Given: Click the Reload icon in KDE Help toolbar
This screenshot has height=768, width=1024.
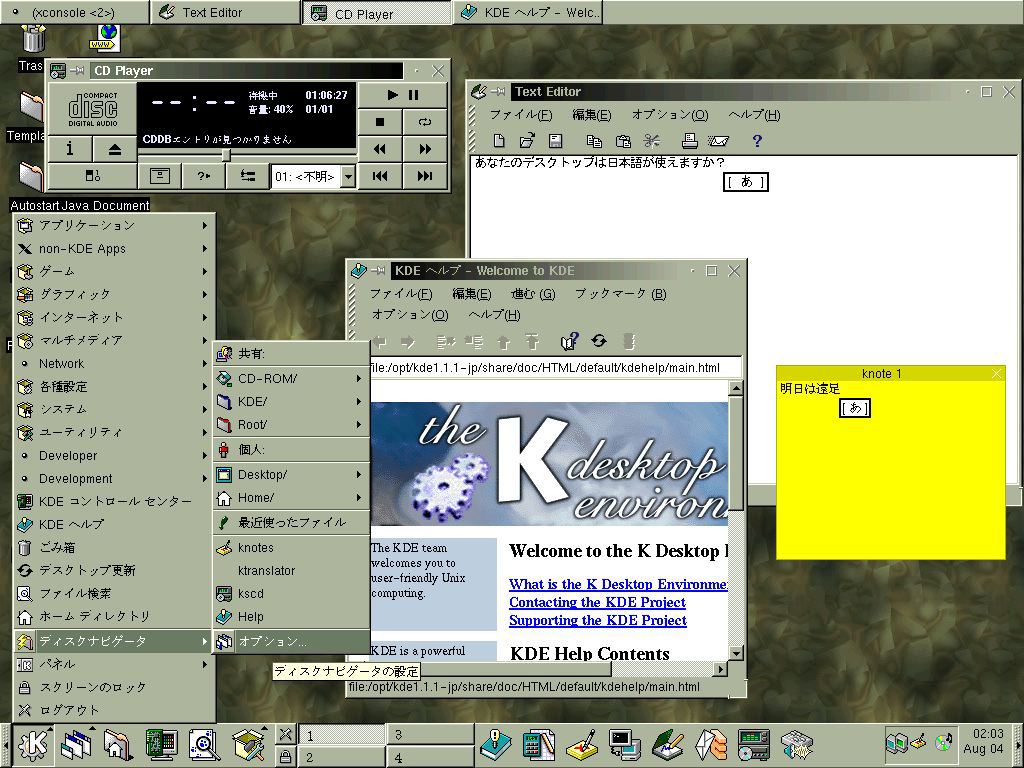Looking at the screenshot, I should point(598,342).
